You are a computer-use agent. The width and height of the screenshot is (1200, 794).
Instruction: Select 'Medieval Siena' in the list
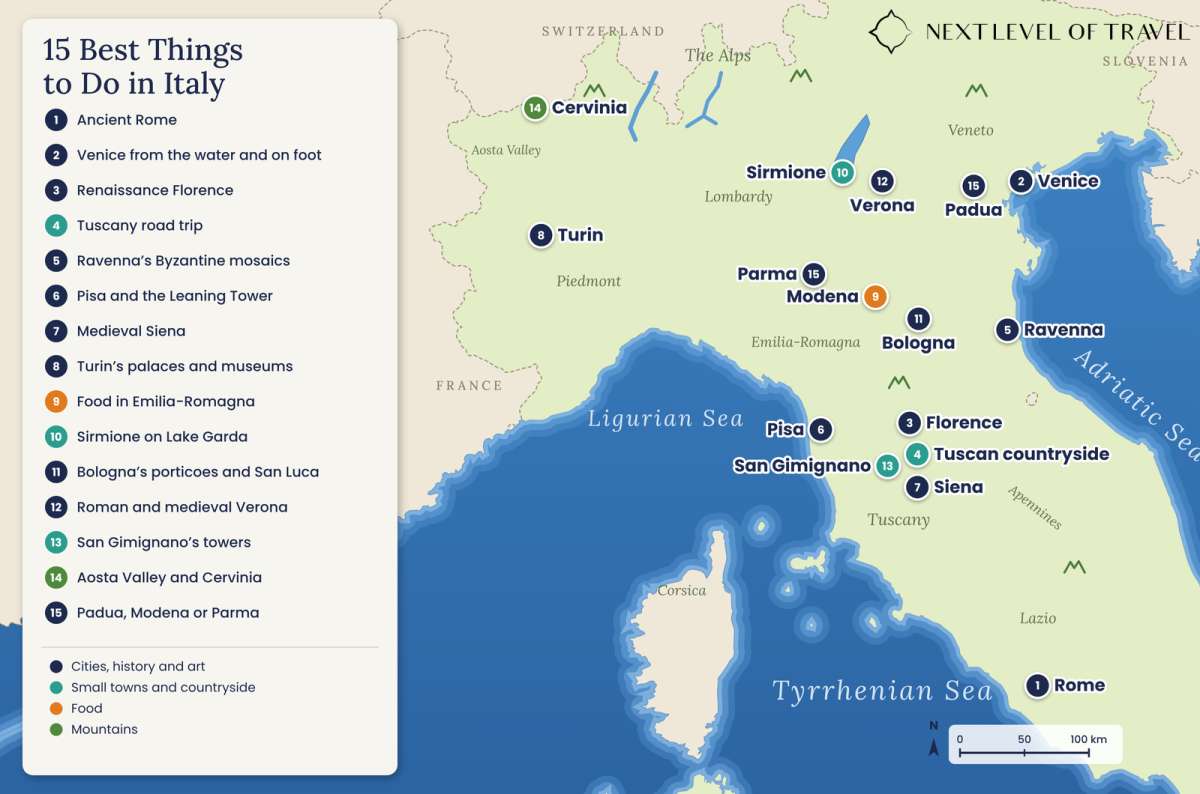point(131,331)
